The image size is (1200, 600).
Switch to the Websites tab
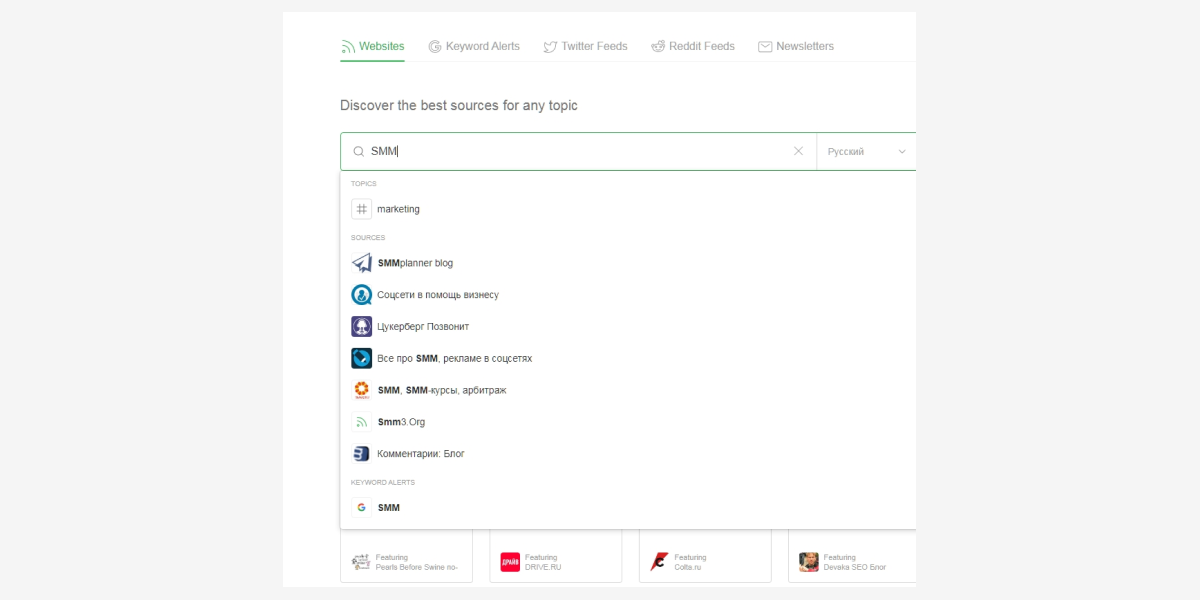coord(372,46)
